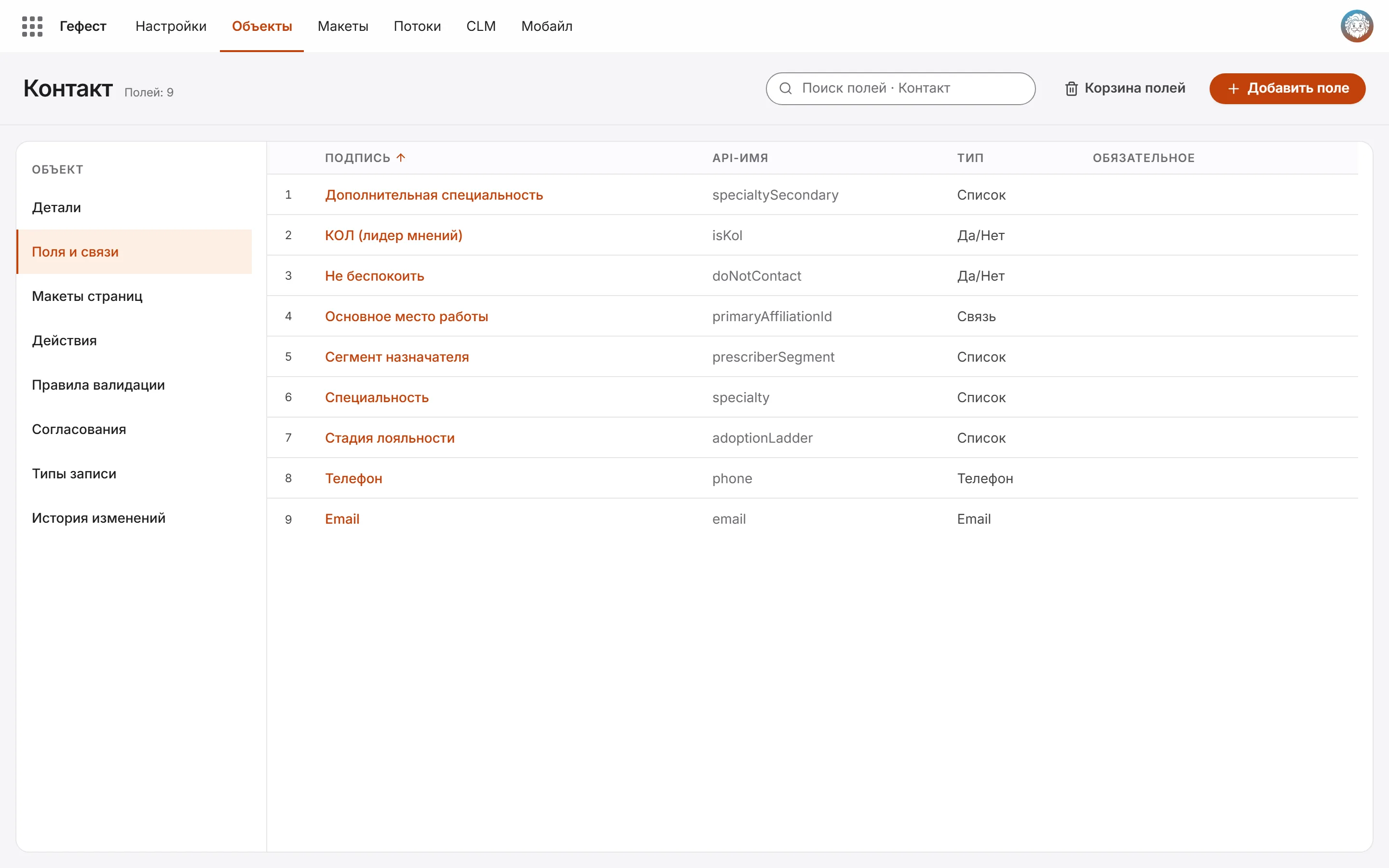1389x868 pixels.
Task: Click the user avatar in top right
Action: (1356, 27)
